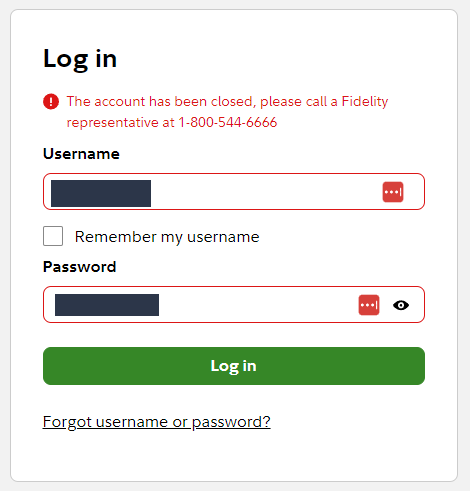Click 'representative at' text in the error message
Viewport: 470px width, 491px height.
click(121, 123)
